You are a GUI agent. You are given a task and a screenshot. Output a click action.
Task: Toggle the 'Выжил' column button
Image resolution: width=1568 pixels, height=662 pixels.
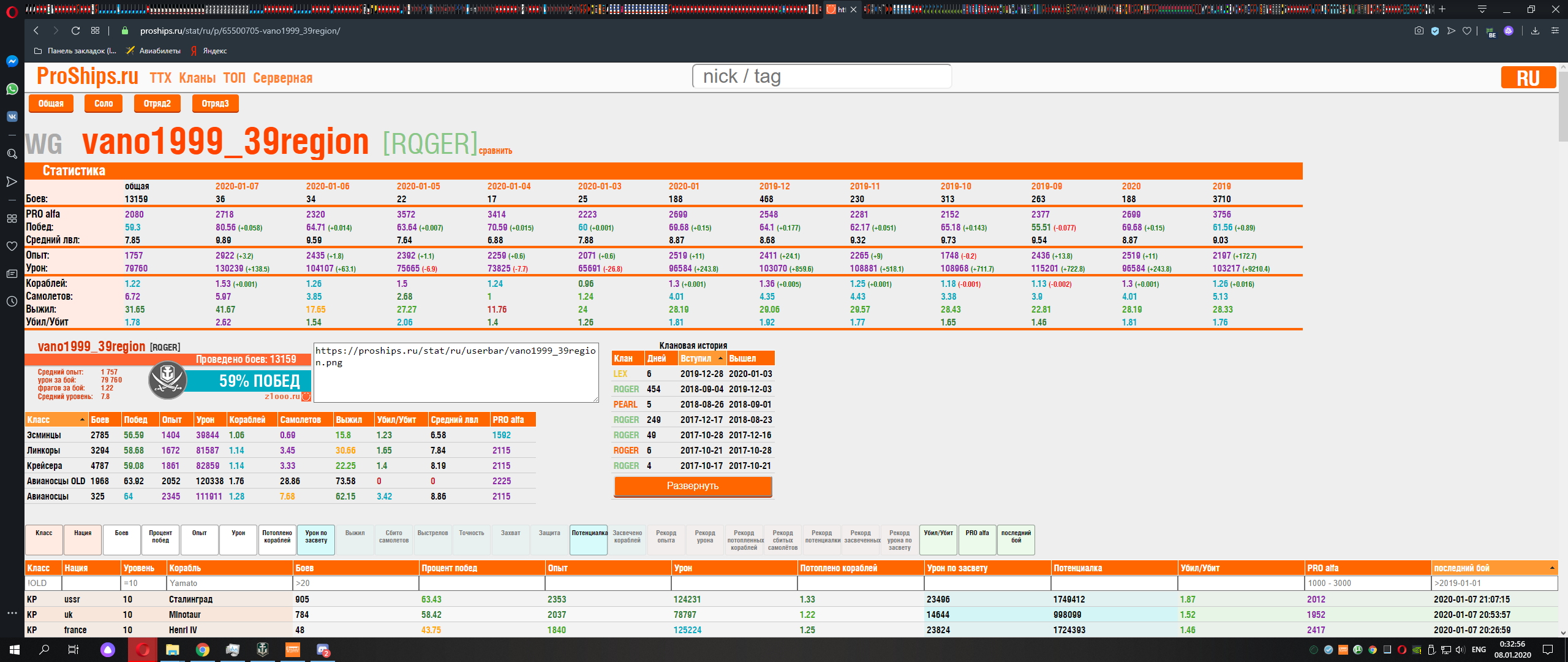[x=355, y=539]
